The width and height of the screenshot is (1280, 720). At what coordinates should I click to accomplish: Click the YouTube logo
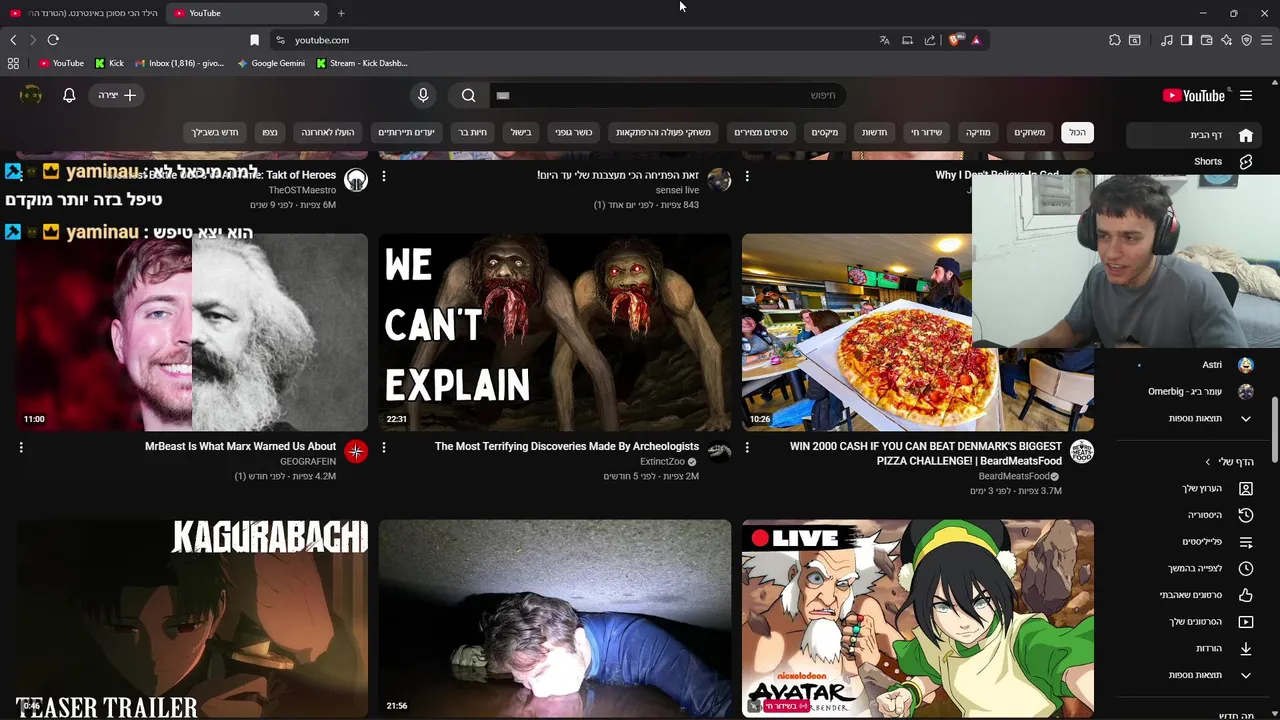1194,95
